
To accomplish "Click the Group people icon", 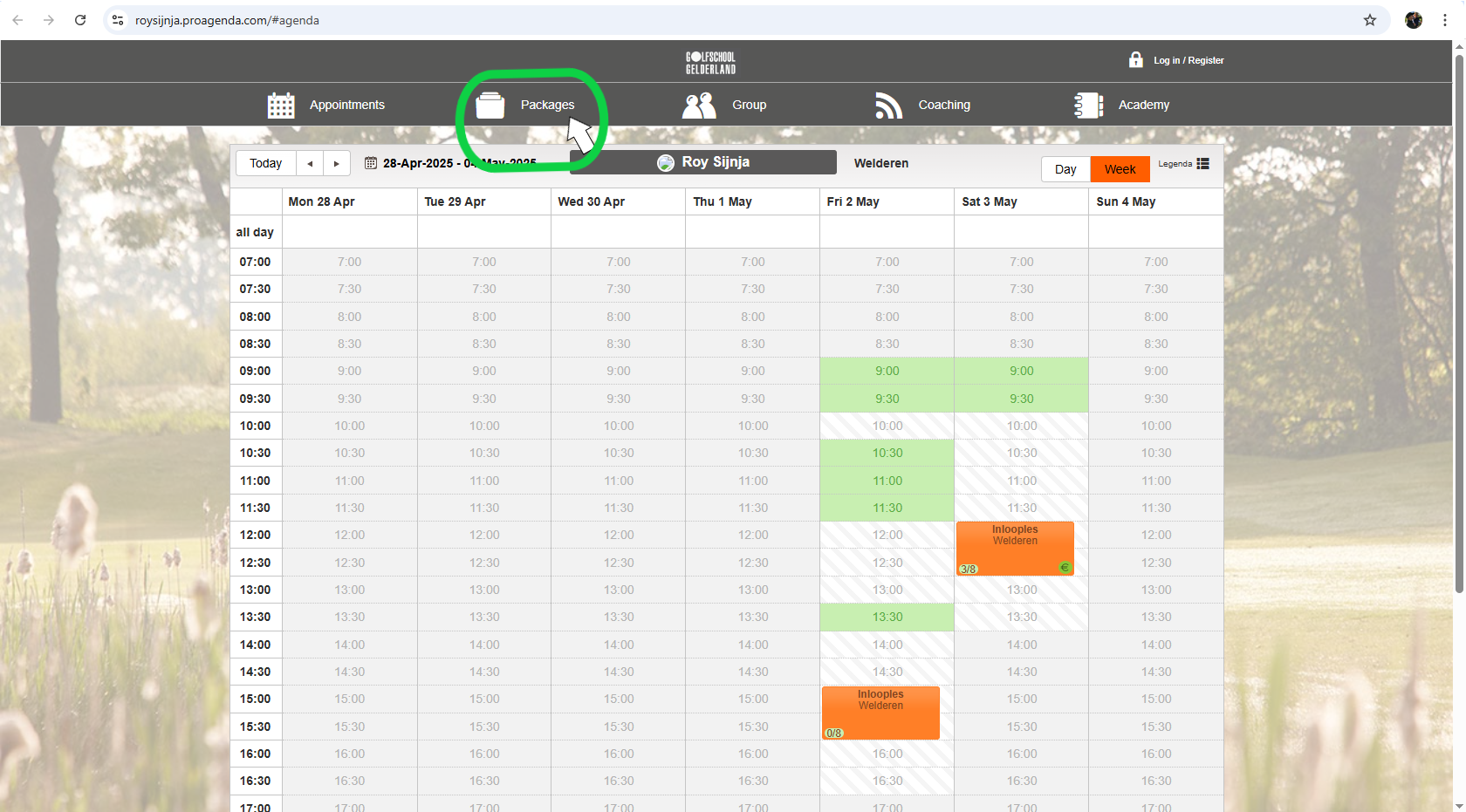I will click(698, 106).
